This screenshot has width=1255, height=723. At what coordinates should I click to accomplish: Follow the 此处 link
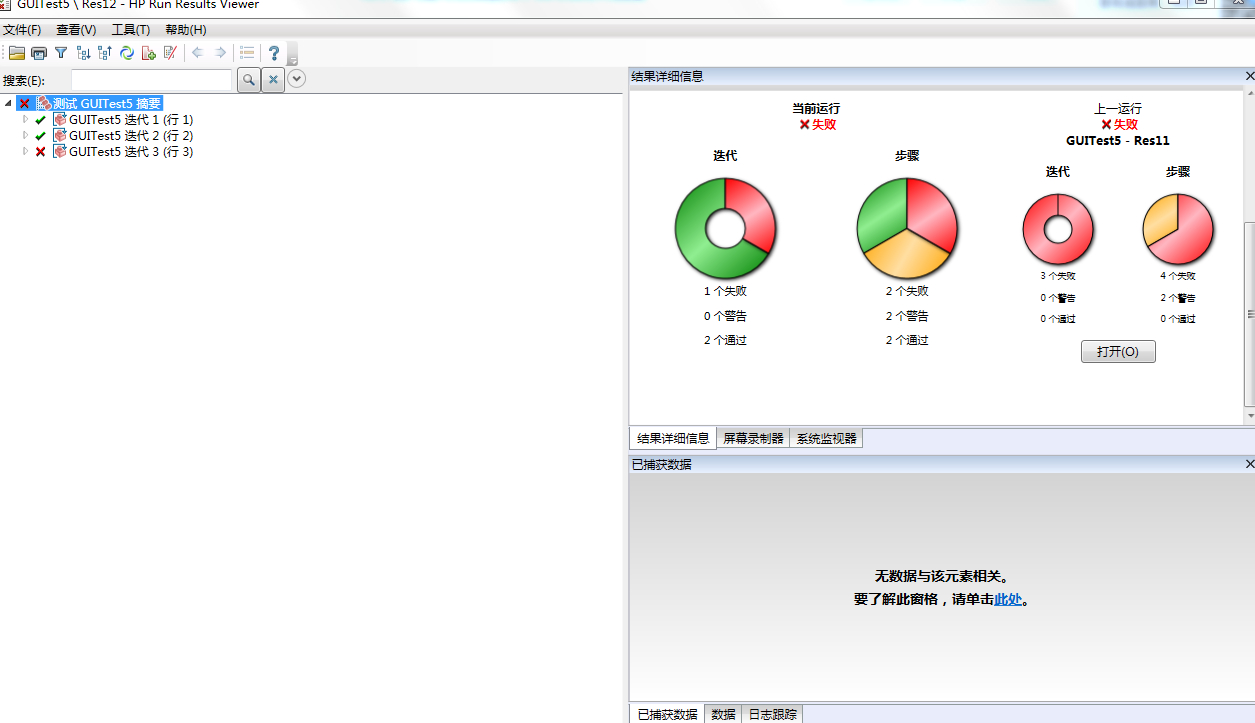(x=1008, y=599)
